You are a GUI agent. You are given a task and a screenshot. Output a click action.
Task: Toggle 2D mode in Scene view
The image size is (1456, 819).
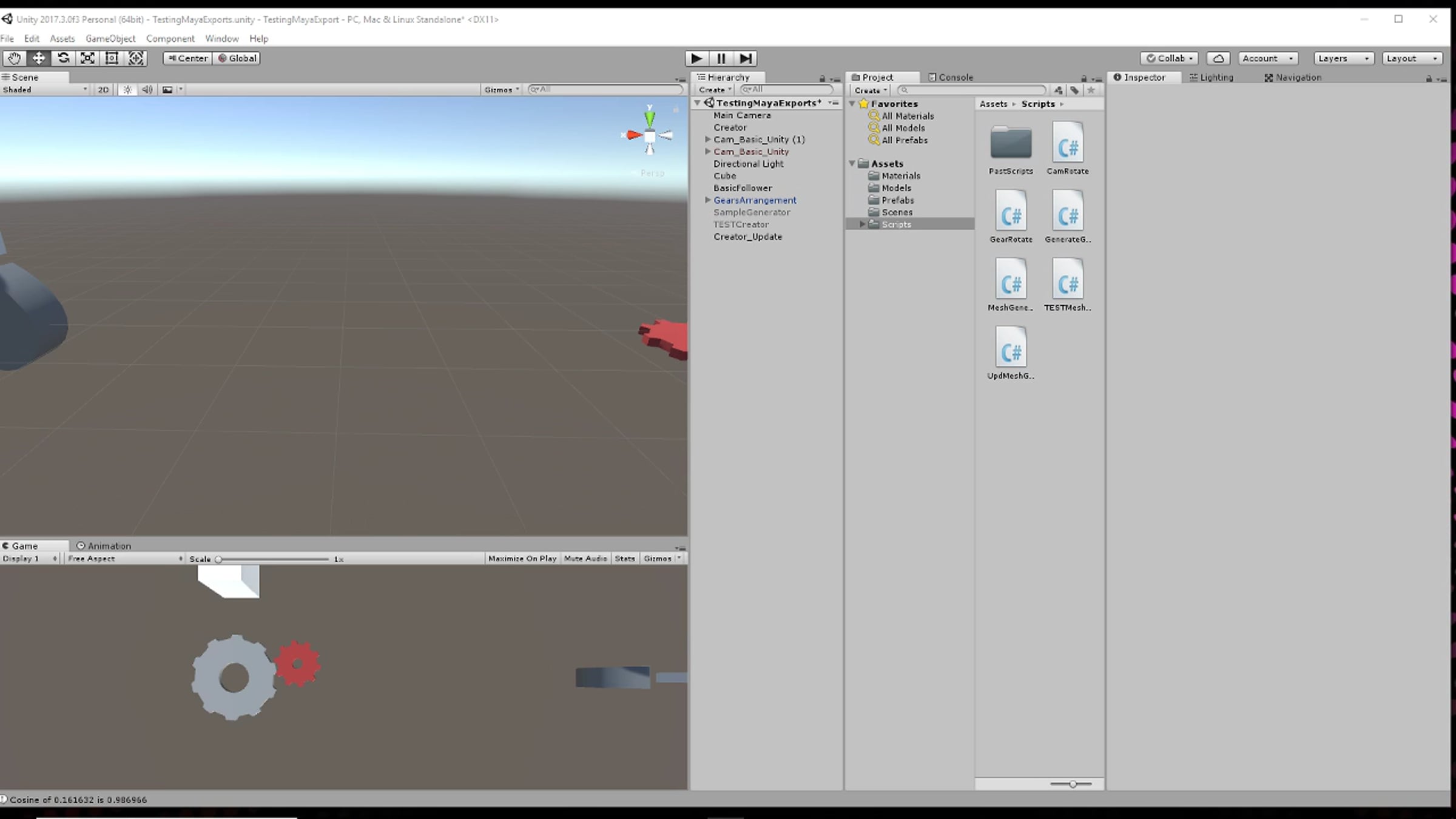tap(104, 90)
